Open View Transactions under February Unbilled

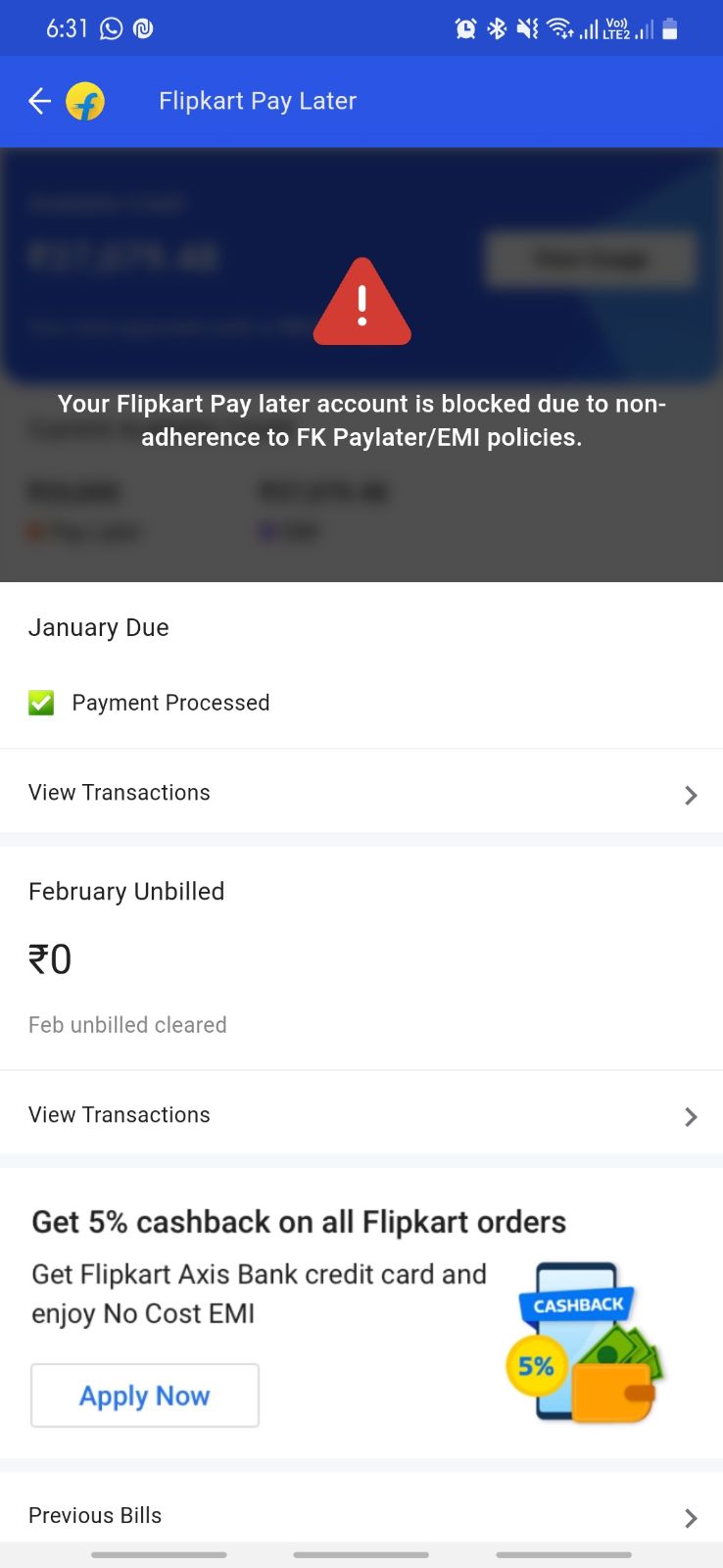click(x=120, y=1114)
